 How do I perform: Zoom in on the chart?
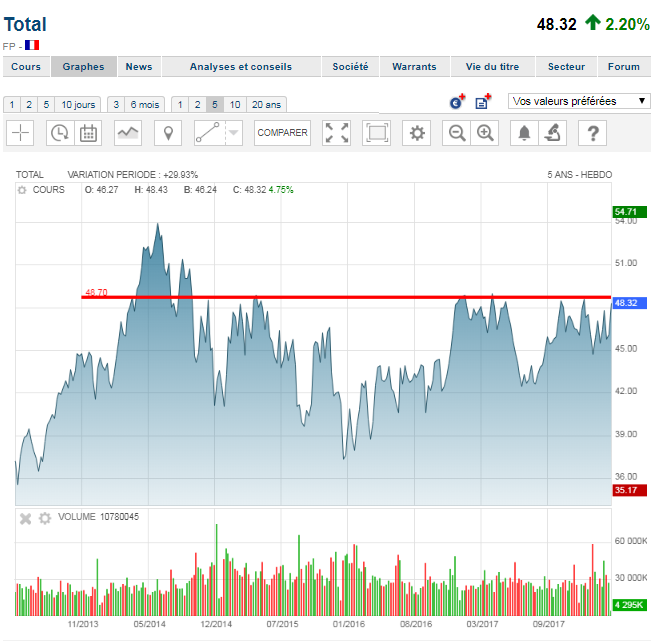click(x=485, y=133)
